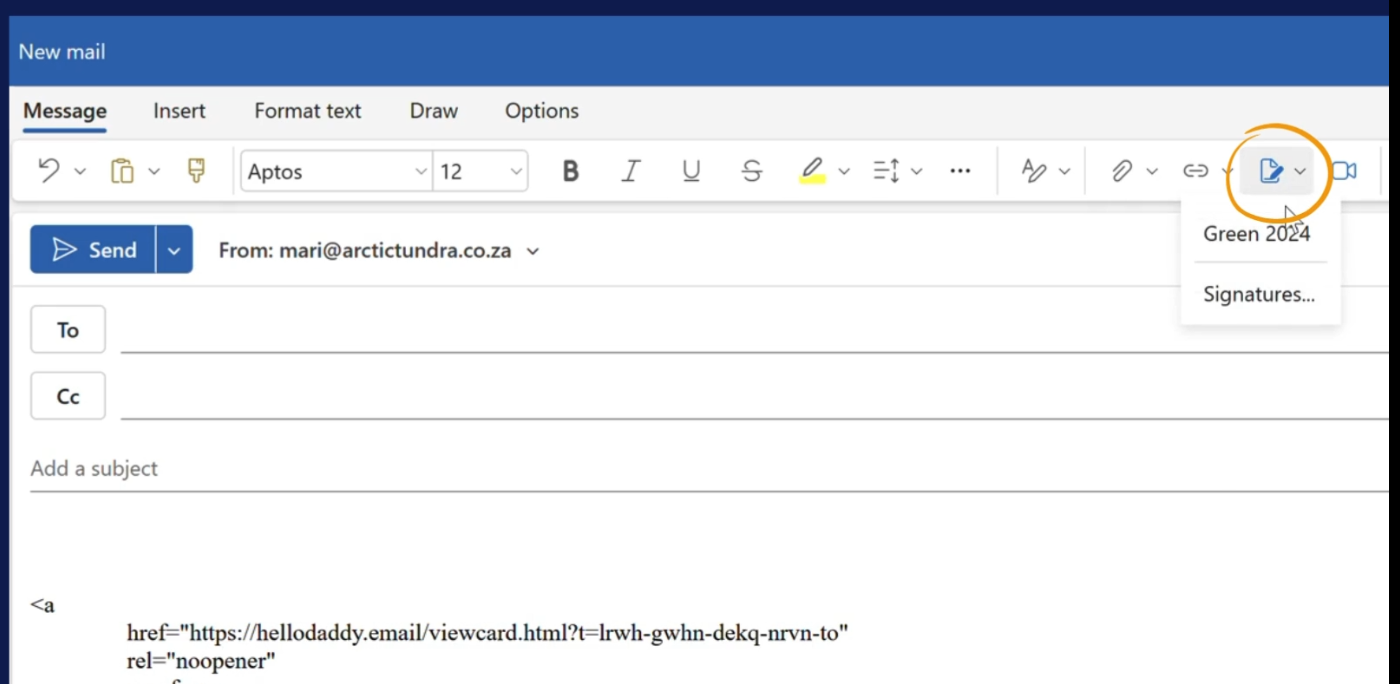Click the Insert link icon
The width and height of the screenshot is (1400, 684).
point(1195,171)
